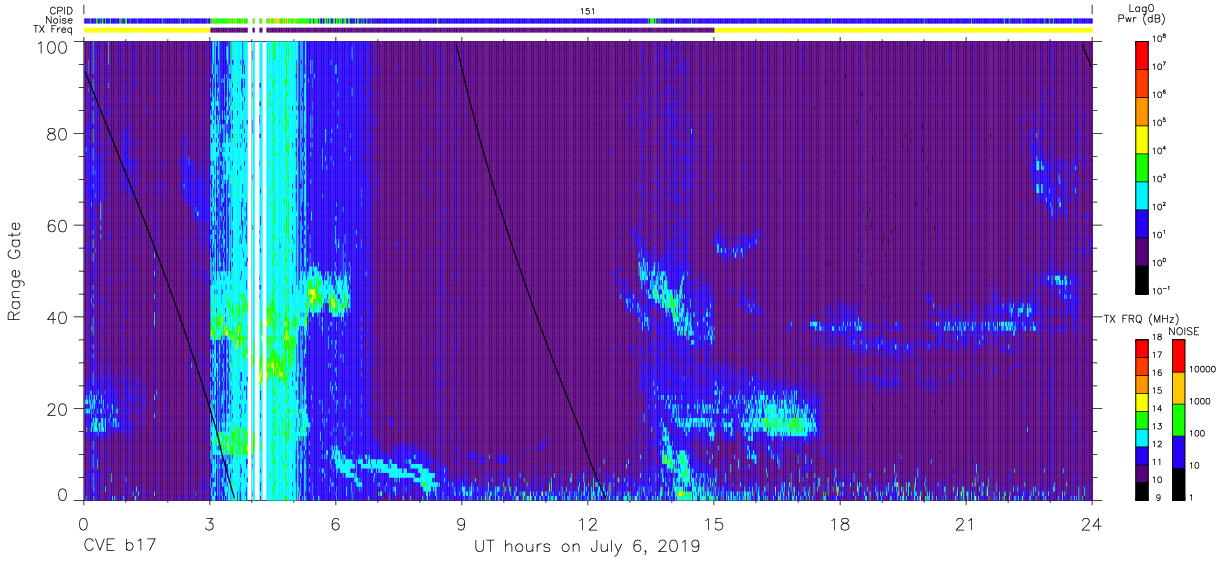Viewport: 1228px width, 567px height.
Task: Click the orange segment of NOISE colorbar
Action: click(1178, 388)
